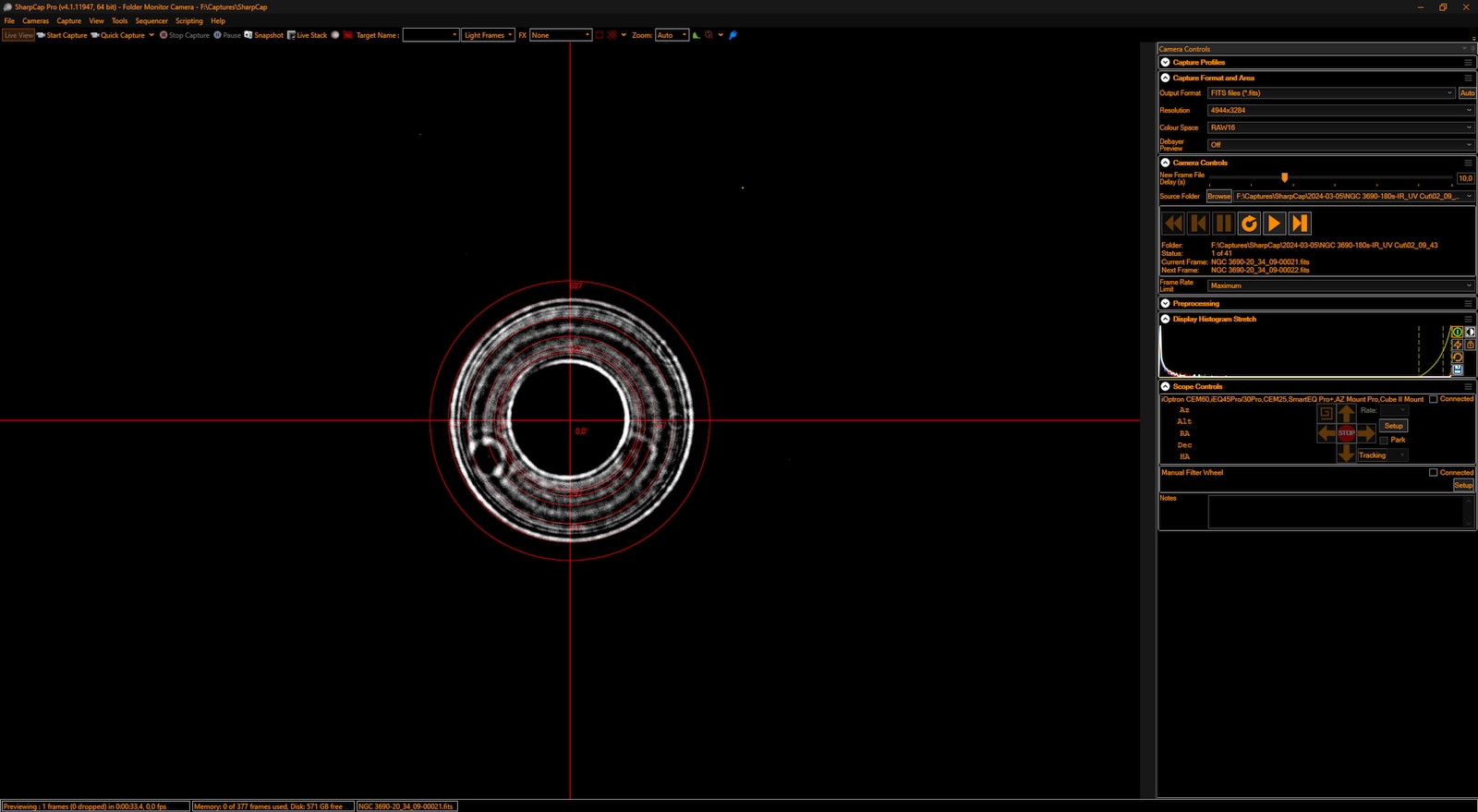Image resolution: width=1478 pixels, height=812 pixels.
Task: Hit the red STOP mount button
Action: [1347, 432]
